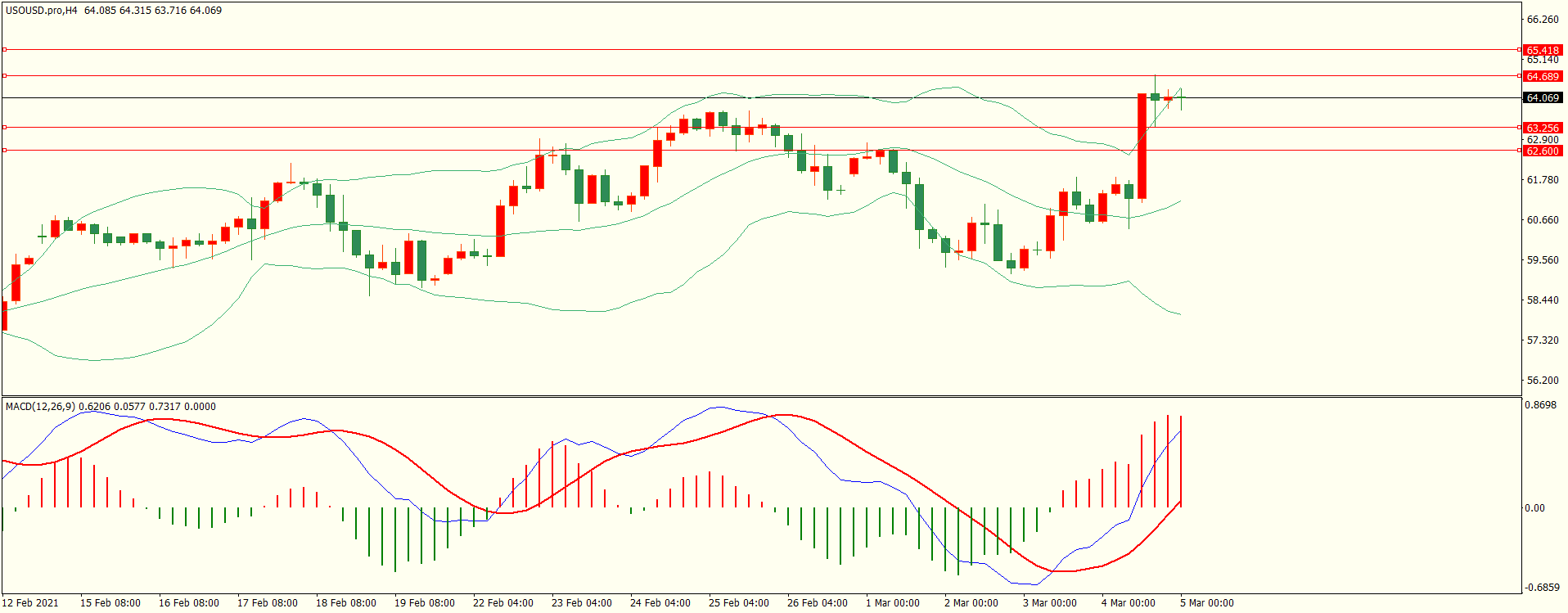Screen dimensions: 1568x613
Task: Click the MACD(12,26,9) indicator label
Action: coord(40,406)
